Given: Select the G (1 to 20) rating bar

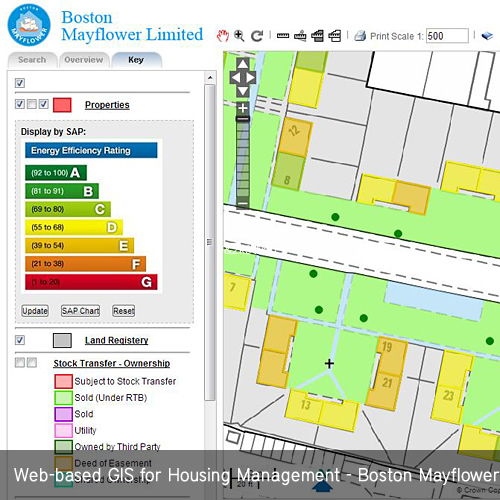Looking at the screenshot, I should (91, 282).
